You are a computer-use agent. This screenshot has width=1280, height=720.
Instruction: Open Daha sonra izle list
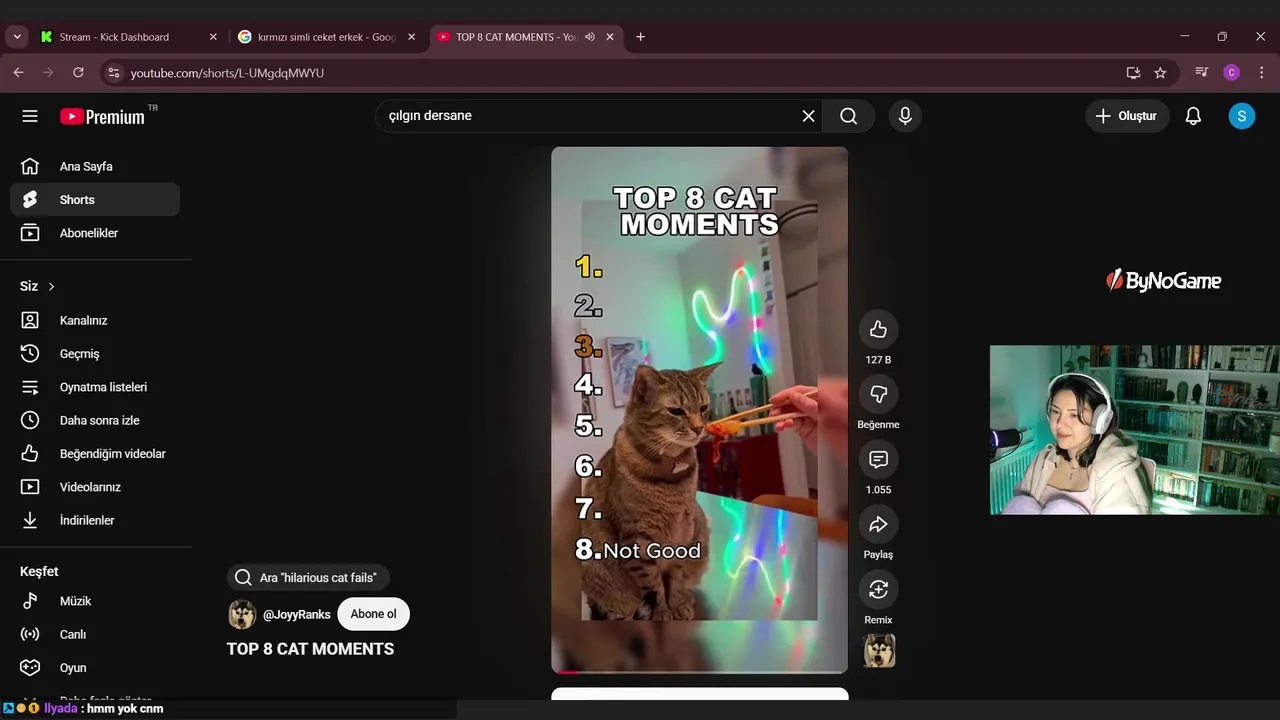tap(95, 421)
